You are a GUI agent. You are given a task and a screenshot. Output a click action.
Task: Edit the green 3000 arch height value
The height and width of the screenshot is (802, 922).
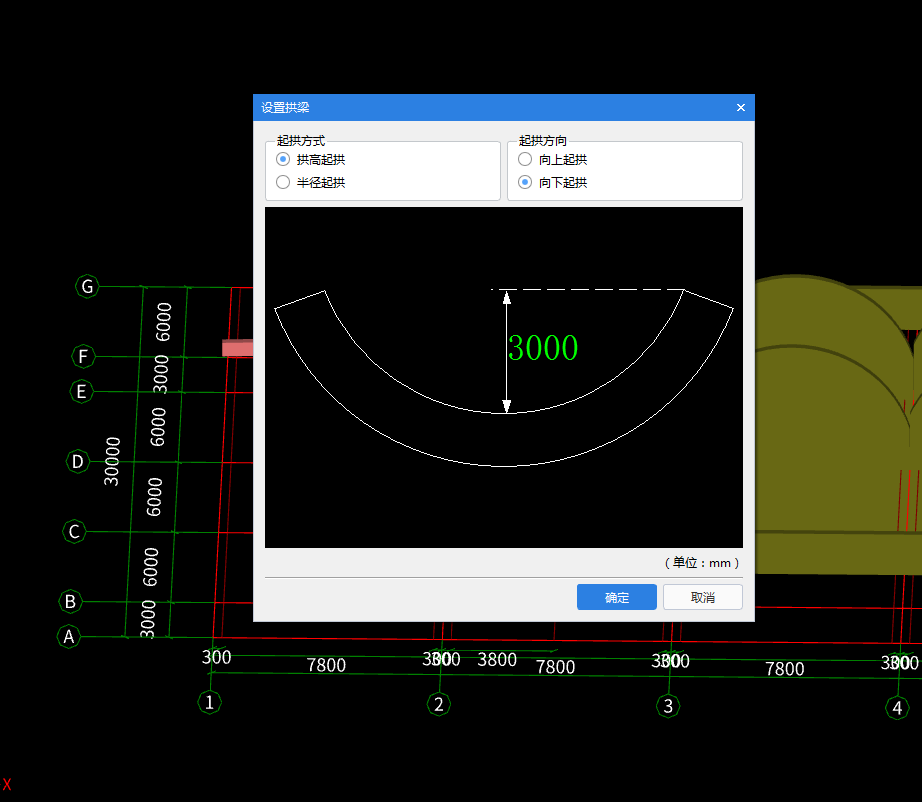pos(543,347)
